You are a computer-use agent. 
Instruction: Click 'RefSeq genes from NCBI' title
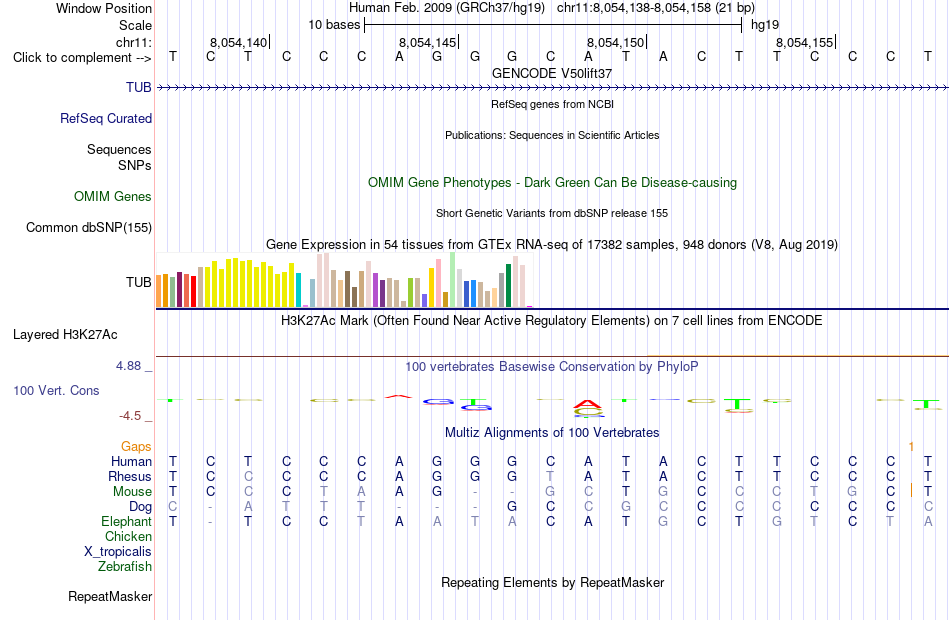tap(553, 104)
